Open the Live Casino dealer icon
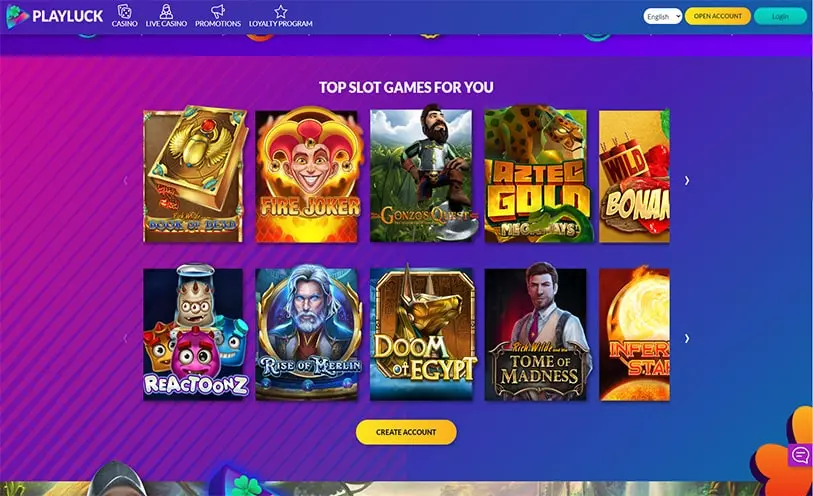This screenshot has width=813, height=496. [166, 11]
